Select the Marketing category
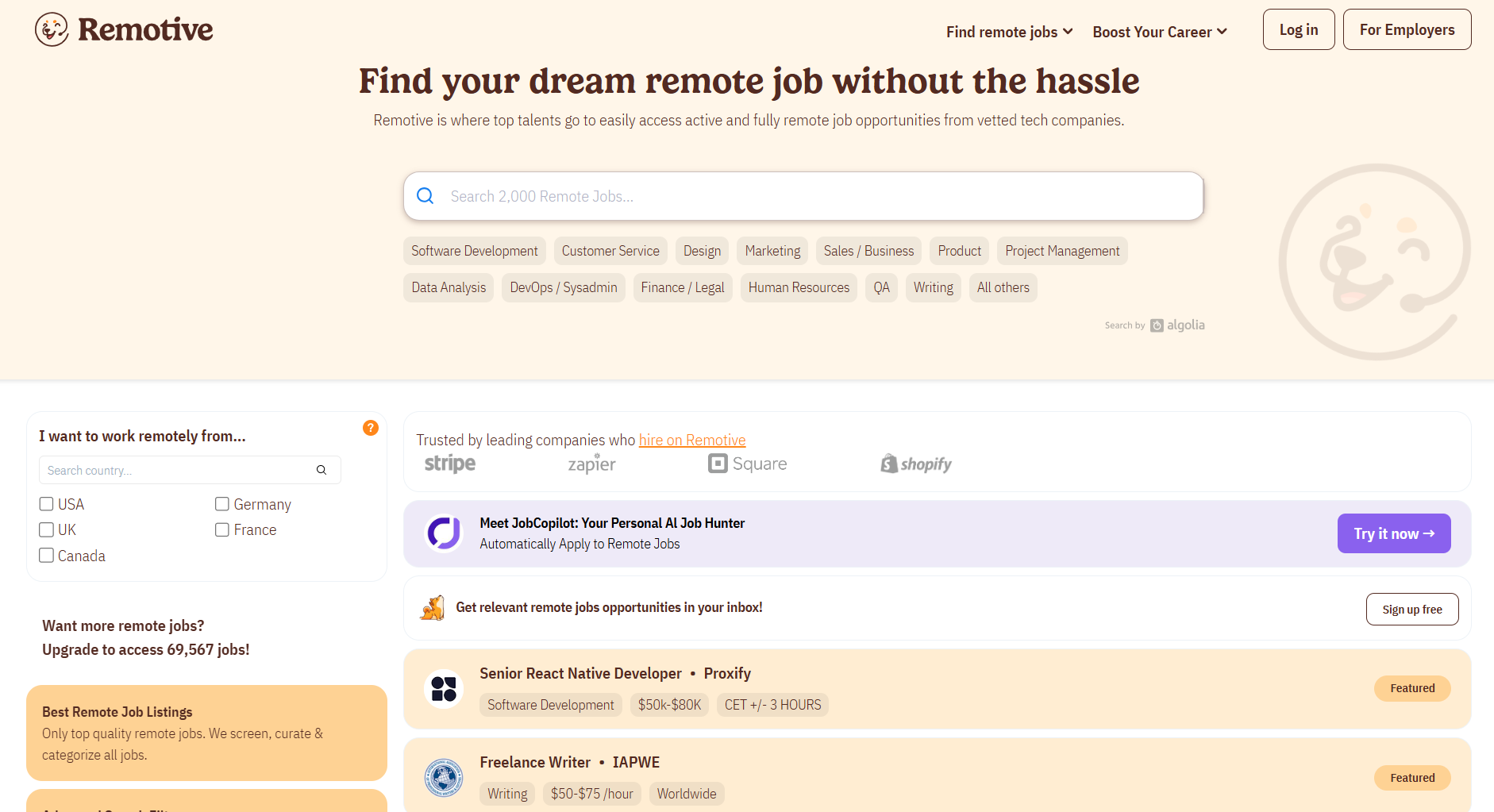1494x812 pixels. pyautogui.click(x=772, y=251)
